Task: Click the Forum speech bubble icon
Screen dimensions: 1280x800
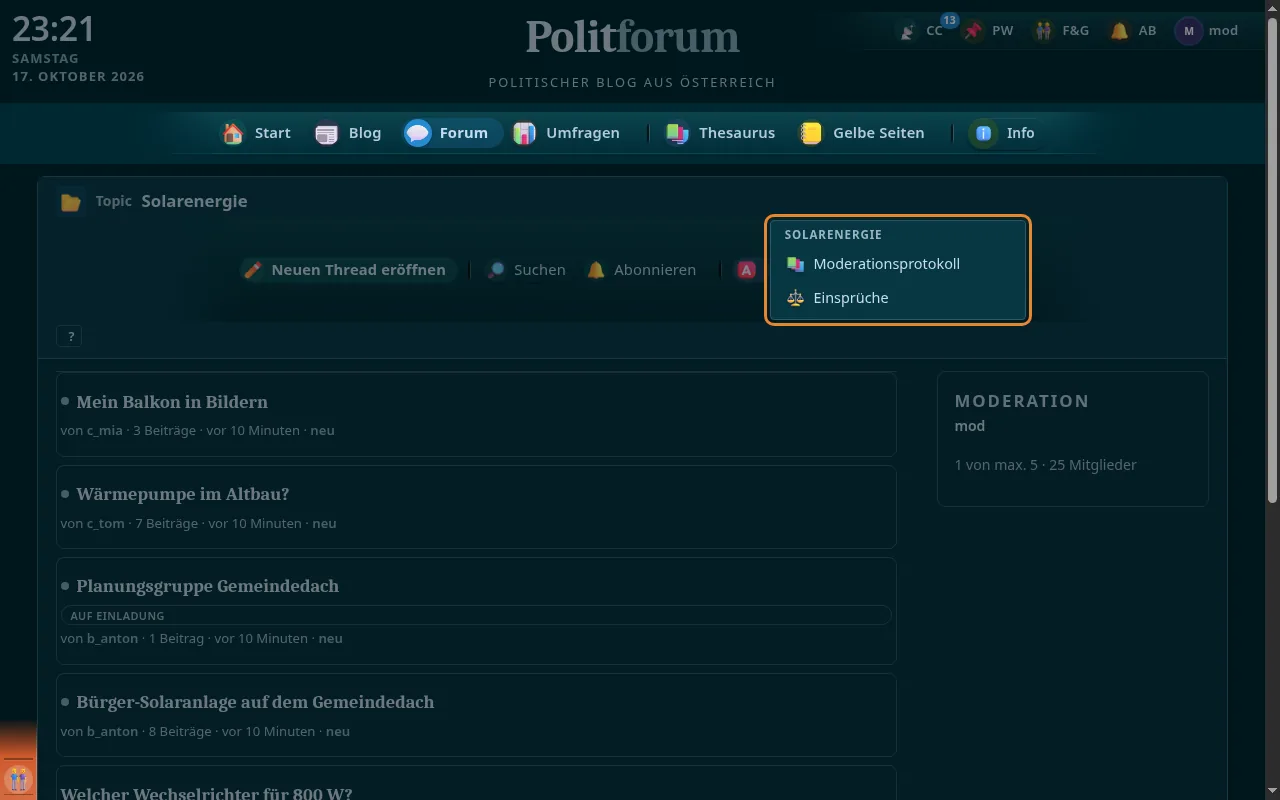Action: point(418,133)
